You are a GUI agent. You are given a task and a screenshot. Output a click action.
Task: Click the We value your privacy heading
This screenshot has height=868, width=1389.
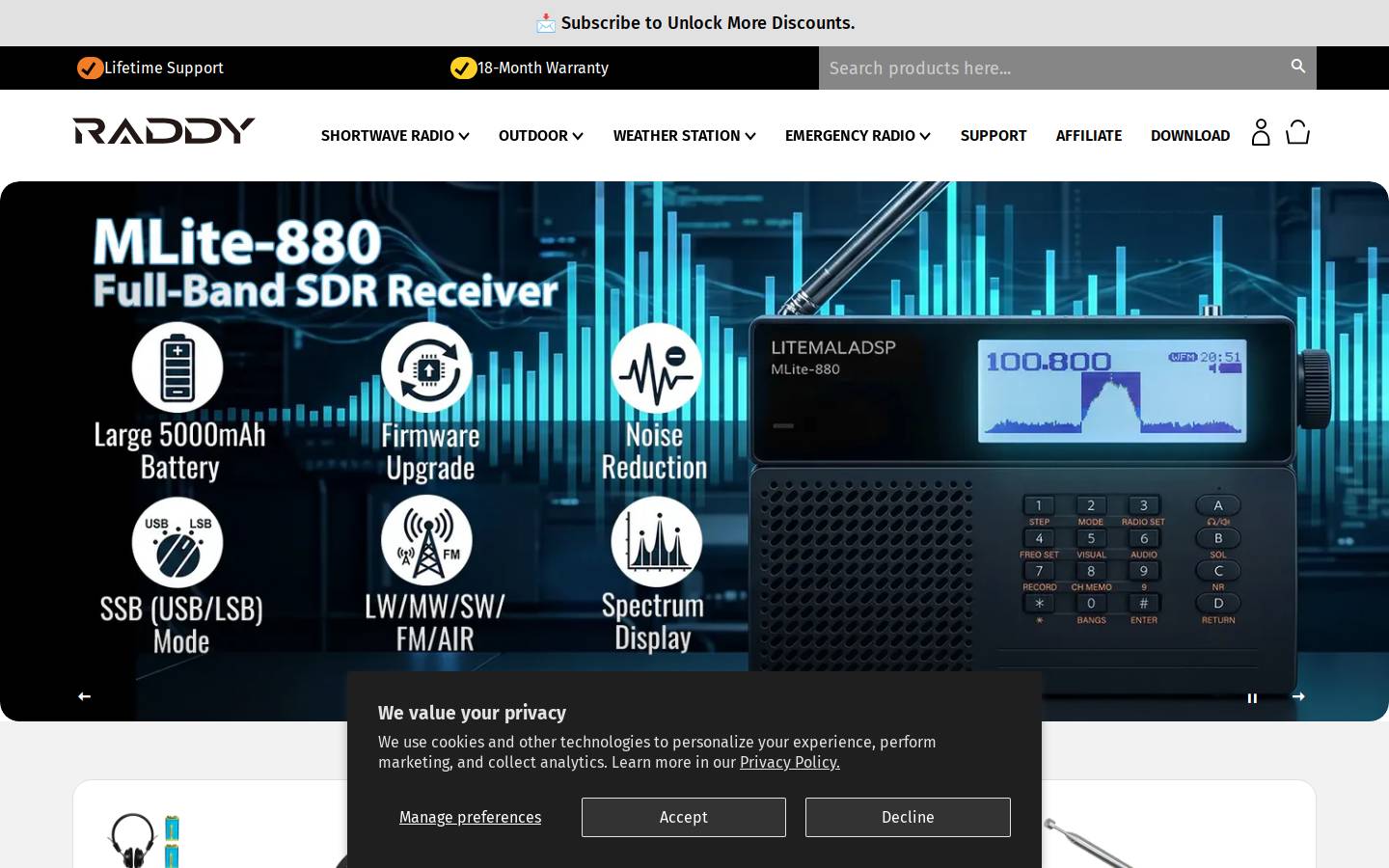pos(472,713)
